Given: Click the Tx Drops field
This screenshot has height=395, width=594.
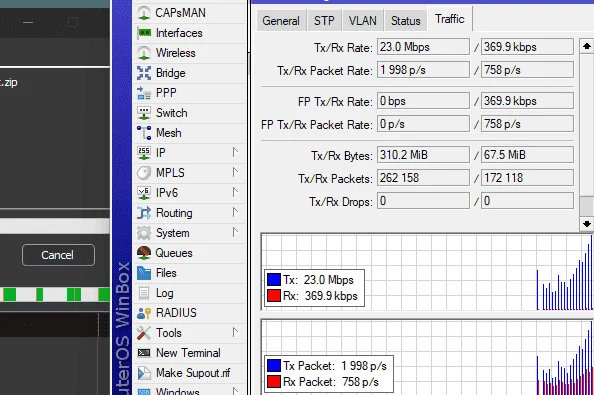Looking at the screenshot, I should click(x=423, y=201).
